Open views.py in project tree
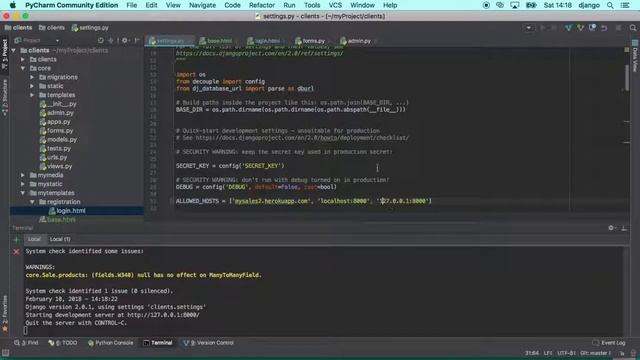Viewport: 640px width, 360px height. point(56,167)
